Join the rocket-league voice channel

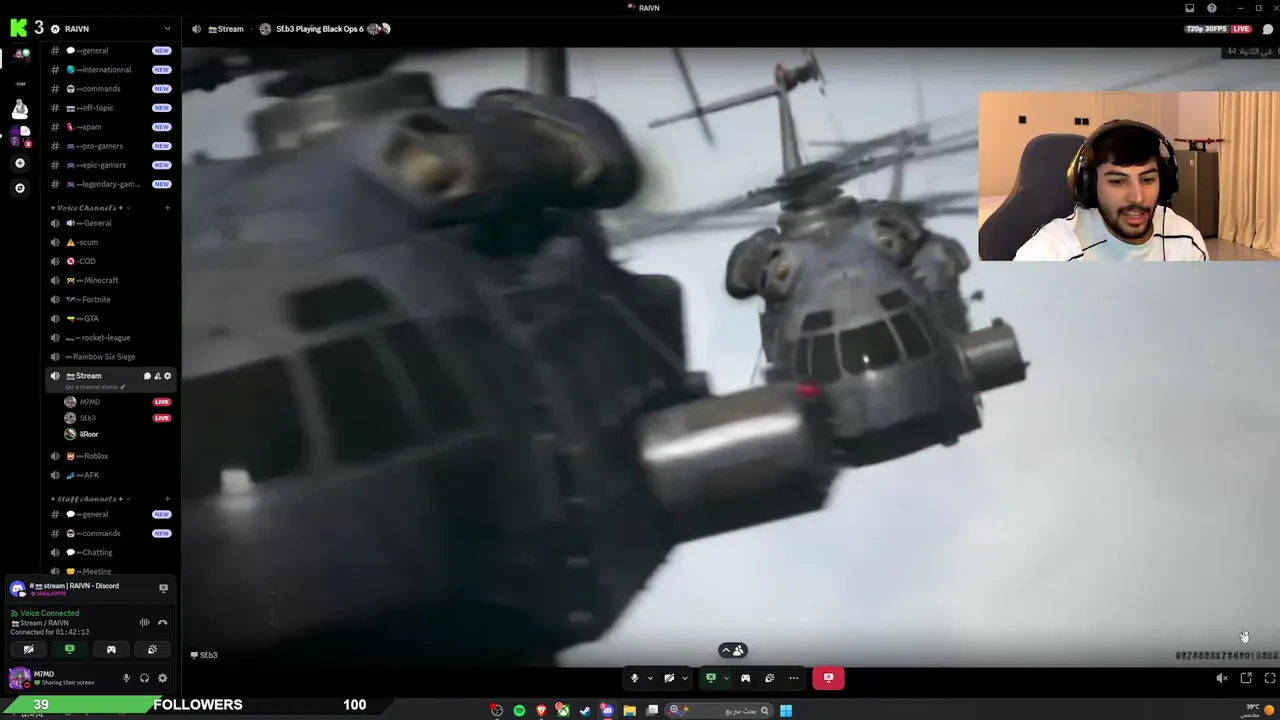tap(110, 337)
